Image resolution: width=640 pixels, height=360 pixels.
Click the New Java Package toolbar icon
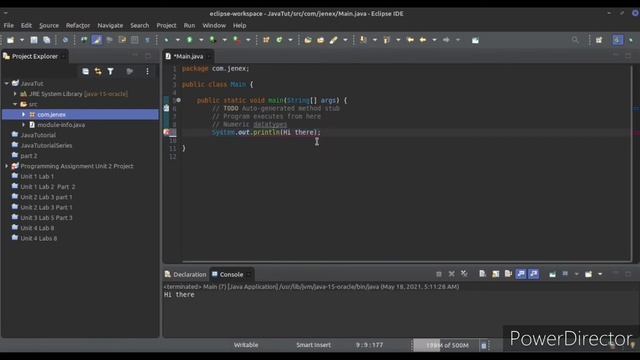tap(266, 40)
